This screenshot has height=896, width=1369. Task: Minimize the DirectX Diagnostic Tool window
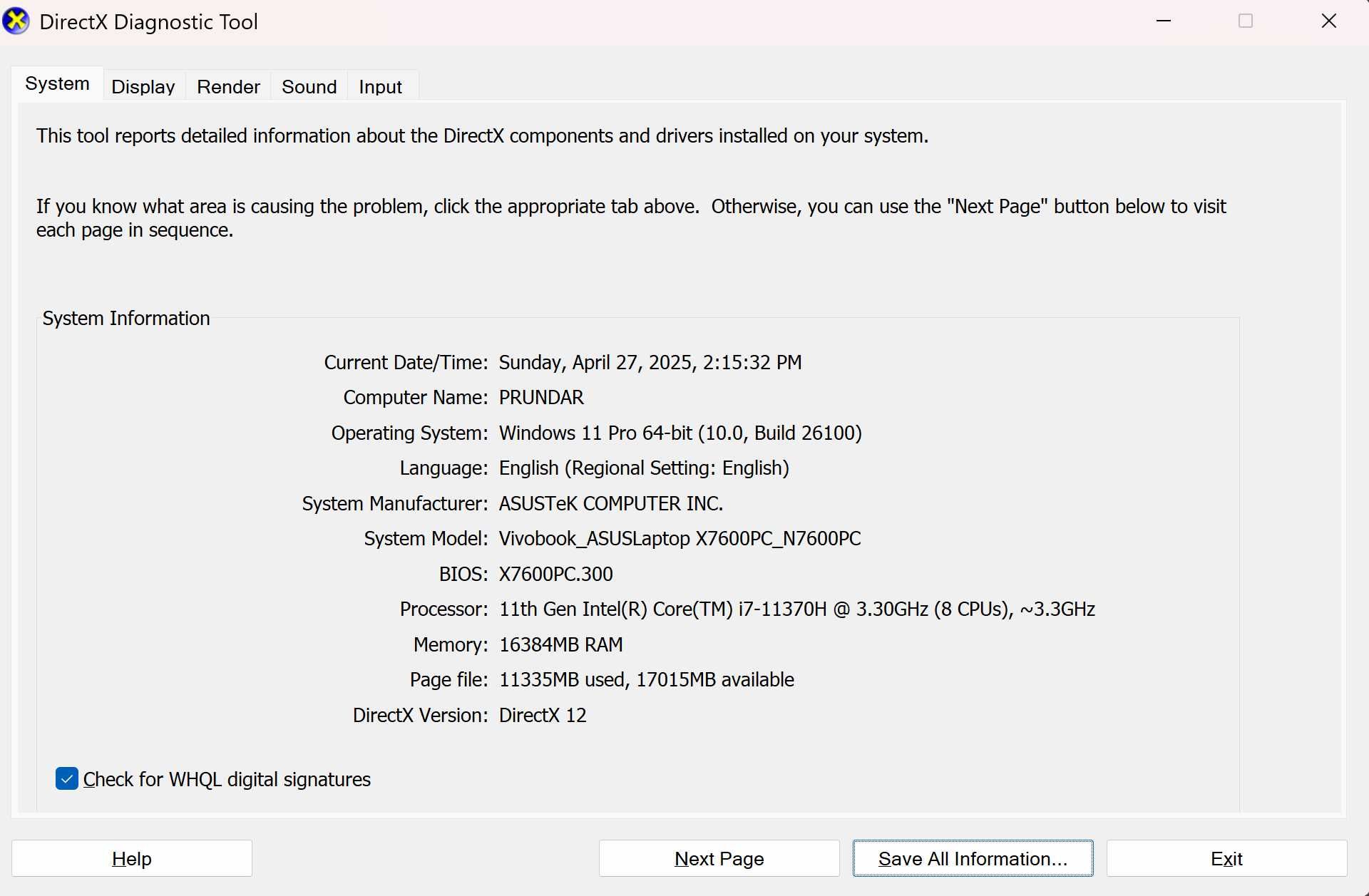tap(1164, 21)
